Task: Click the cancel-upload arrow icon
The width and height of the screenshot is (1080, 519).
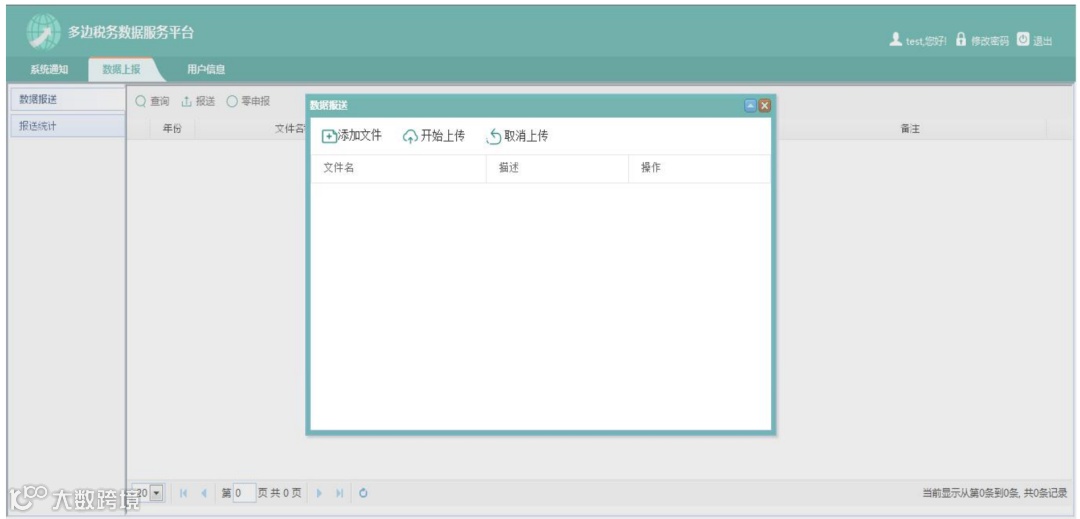Action: pyautogui.click(x=493, y=136)
